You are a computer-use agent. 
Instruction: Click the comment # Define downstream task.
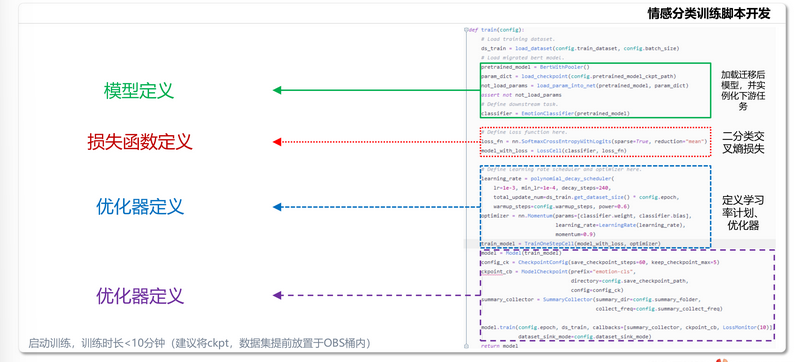click(x=519, y=104)
